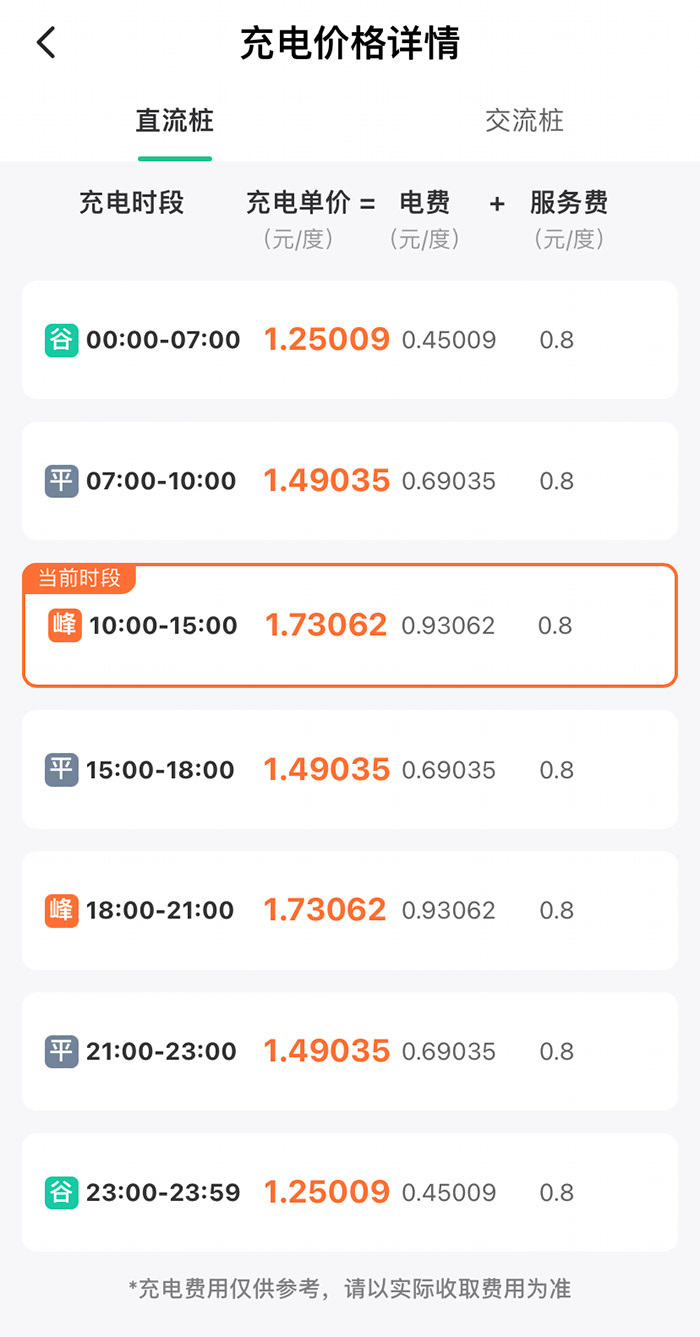The image size is (700, 1337).
Task: Select the 平 badge for 15:00-18:00
Action: point(61,770)
